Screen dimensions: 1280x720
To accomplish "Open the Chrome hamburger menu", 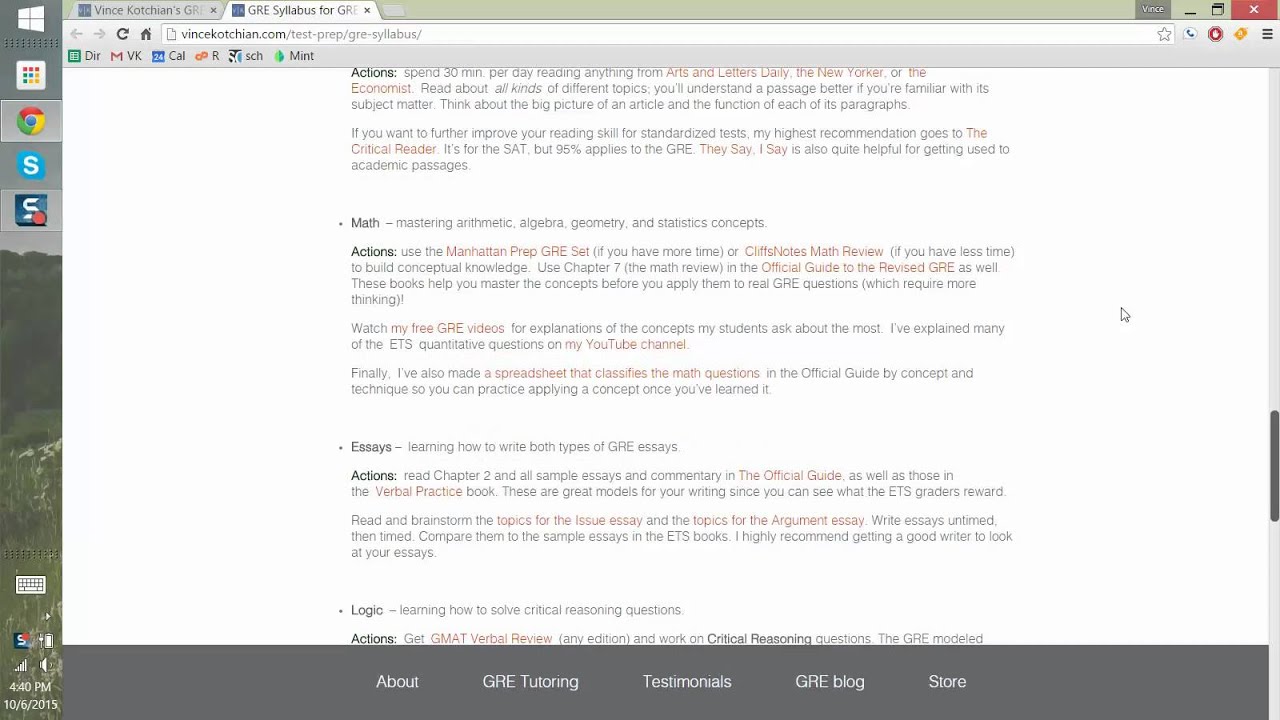I will [x=1267, y=34].
